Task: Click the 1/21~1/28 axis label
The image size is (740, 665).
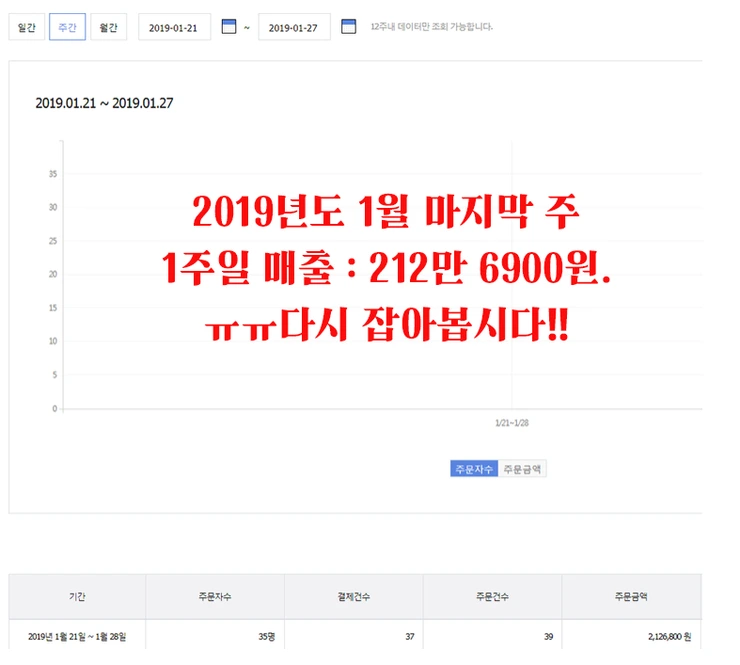Action: [x=512, y=423]
